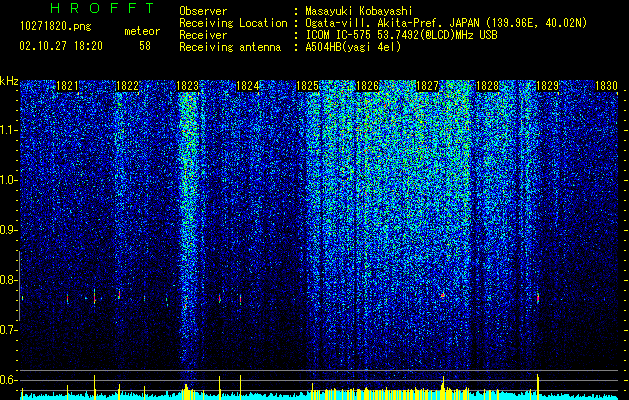This screenshot has height=400, width=629.
Task: Click the date stamp 02.10.27 18:20
Action: coord(61,46)
